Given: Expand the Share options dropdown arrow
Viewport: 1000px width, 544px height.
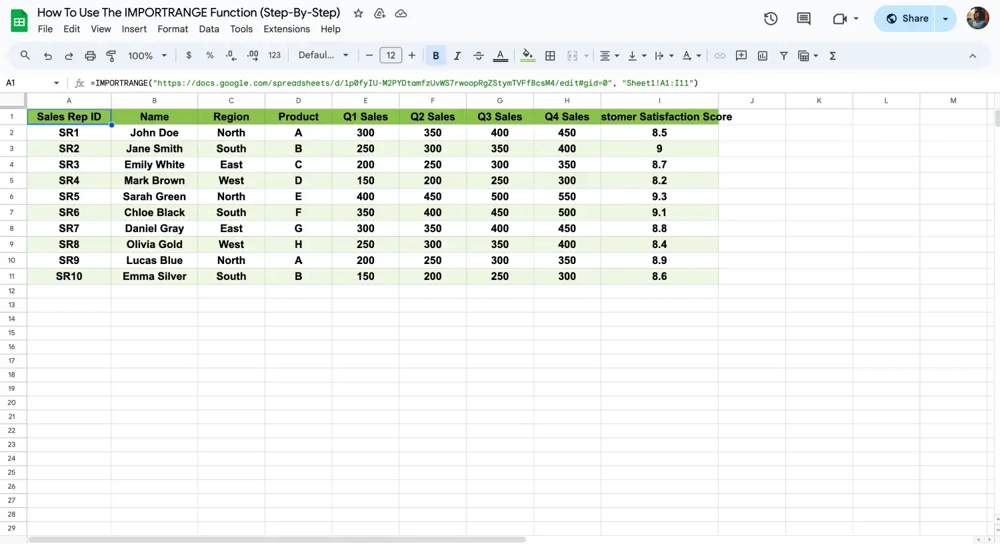Looking at the screenshot, I should tap(946, 18).
